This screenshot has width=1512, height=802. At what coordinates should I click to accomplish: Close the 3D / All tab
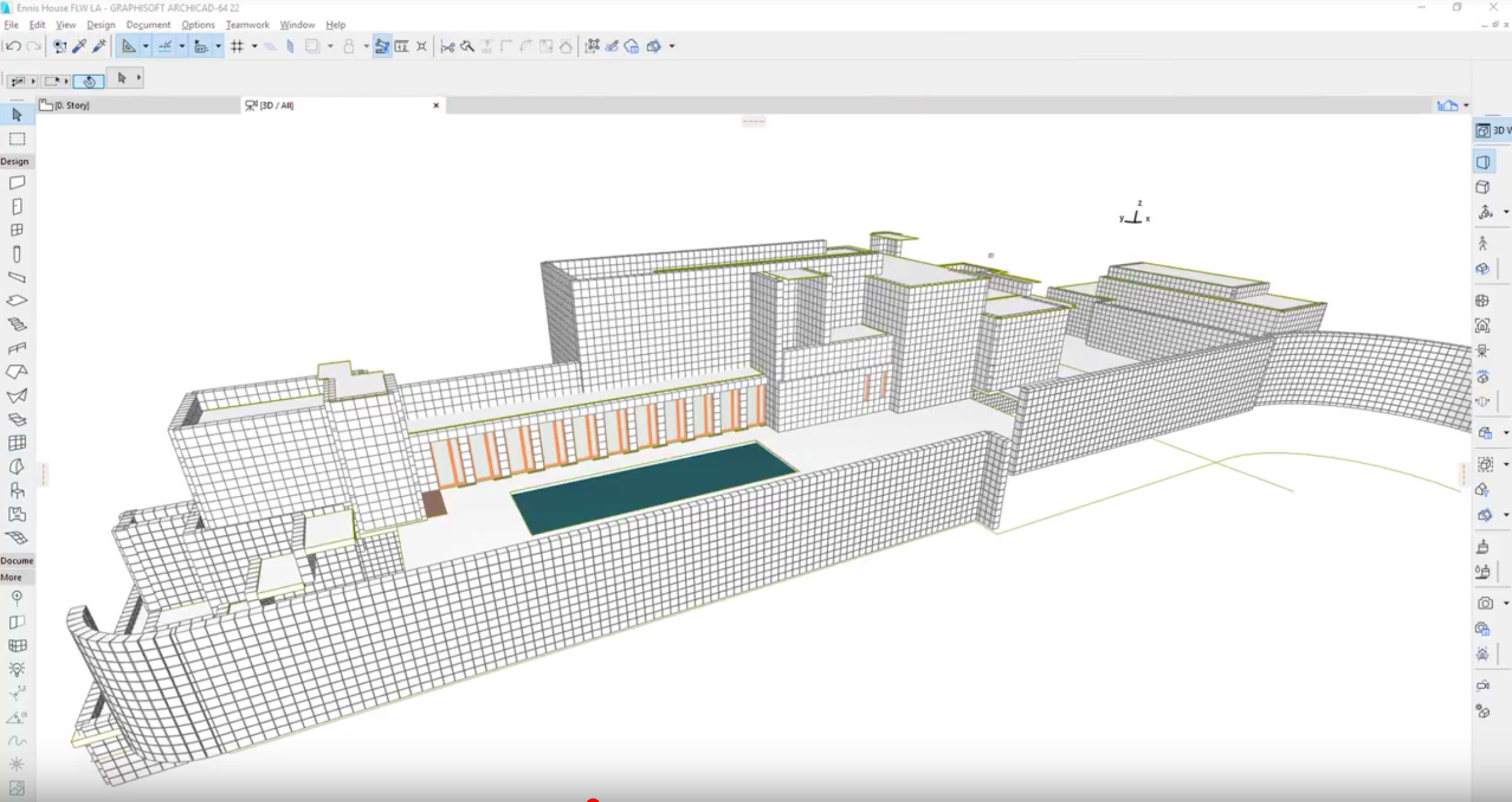pos(436,105)
